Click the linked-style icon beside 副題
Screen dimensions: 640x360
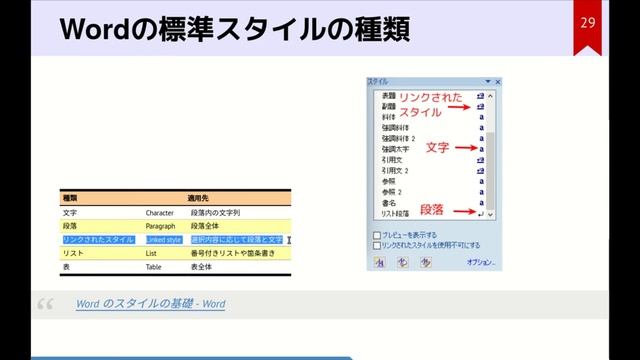(x=480, y=106)
